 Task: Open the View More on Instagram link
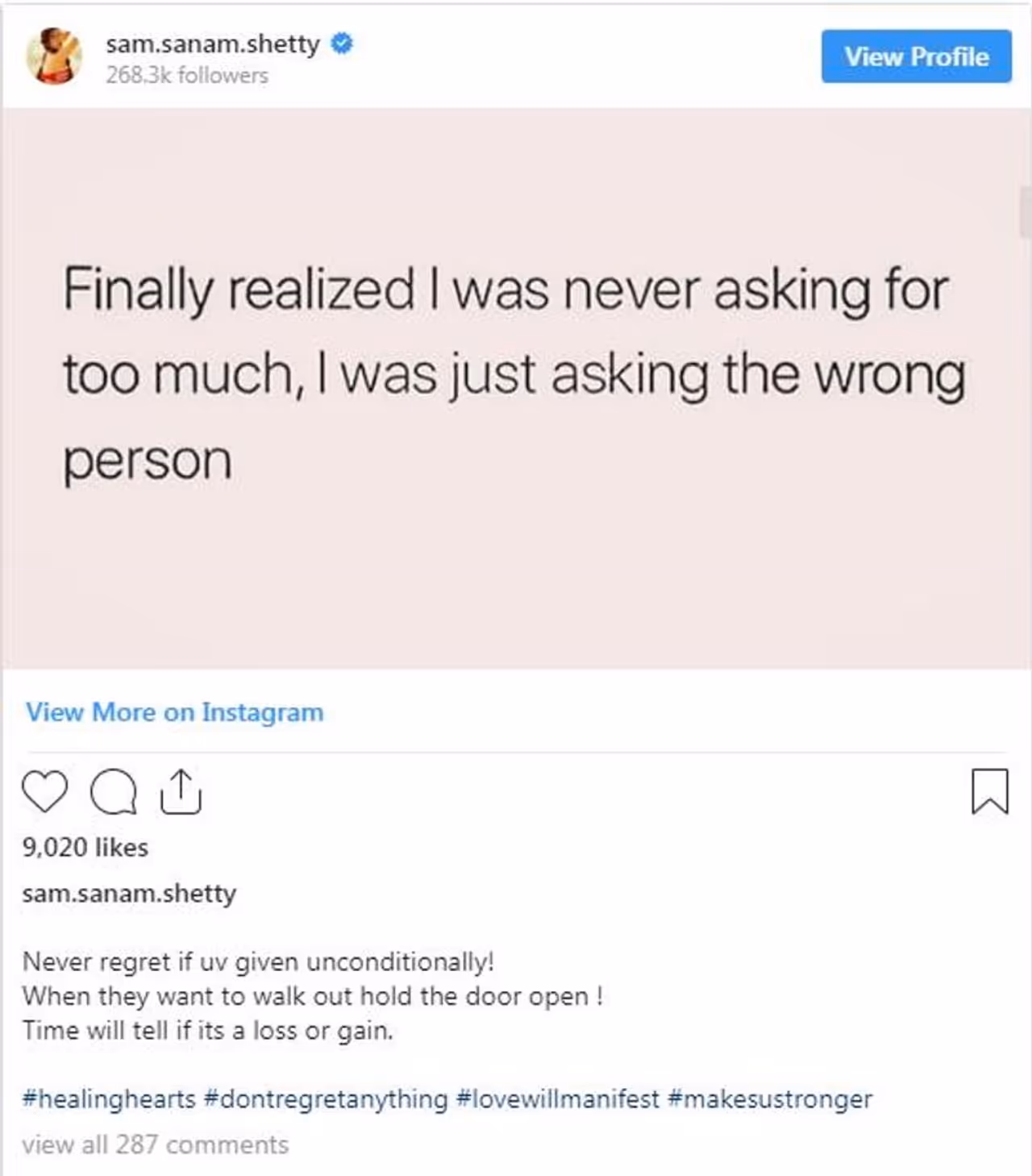(174, 712)
